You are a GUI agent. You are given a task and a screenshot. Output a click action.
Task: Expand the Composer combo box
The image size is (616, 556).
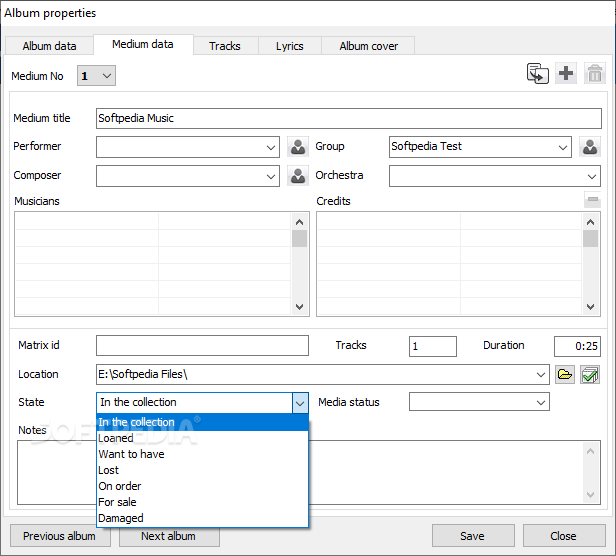271,176
